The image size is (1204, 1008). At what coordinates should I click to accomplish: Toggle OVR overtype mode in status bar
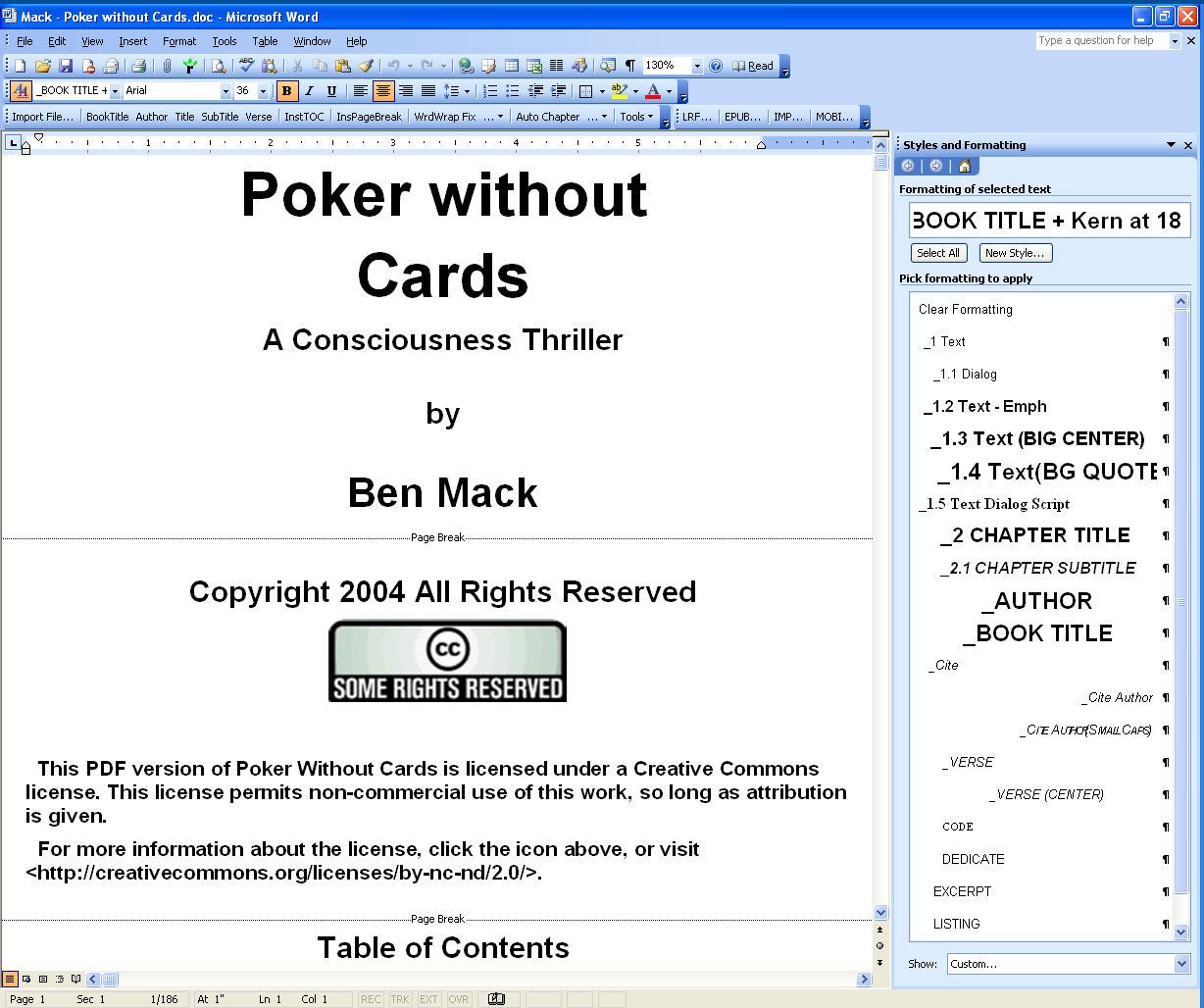(459, 999)
